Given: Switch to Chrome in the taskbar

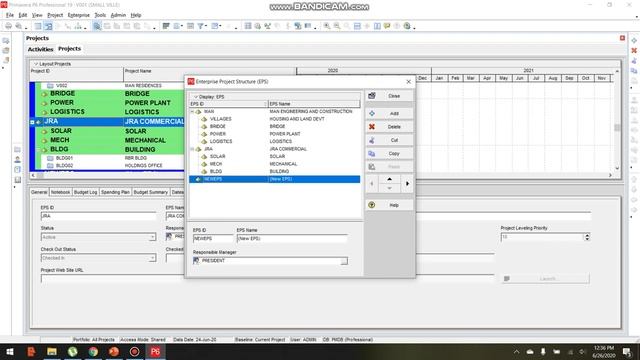Looking at the screenshot, I should (93, 351).
